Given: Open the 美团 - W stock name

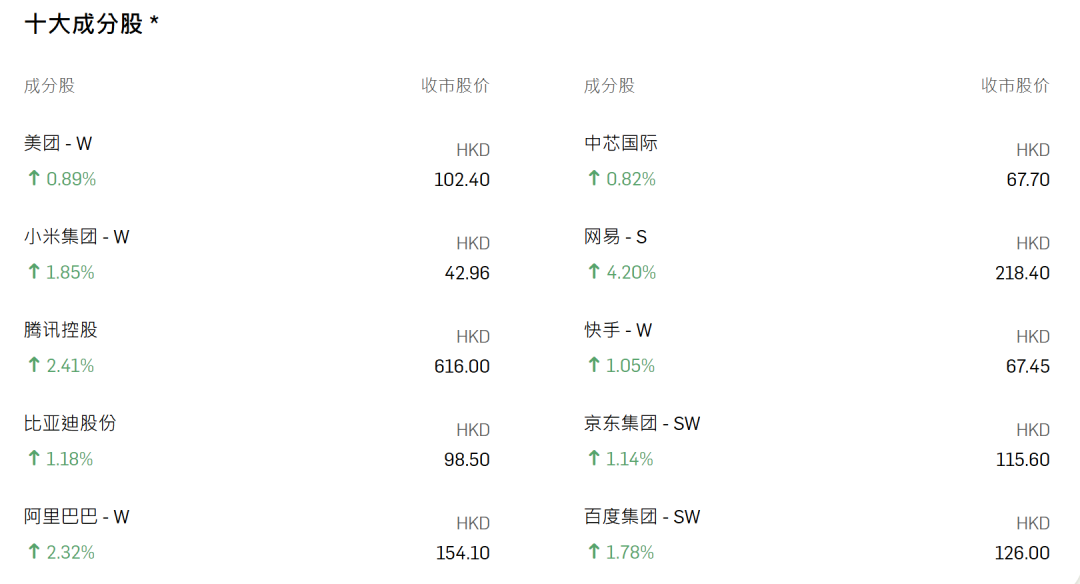Looking at the screenshot, I should click(58, 143).
